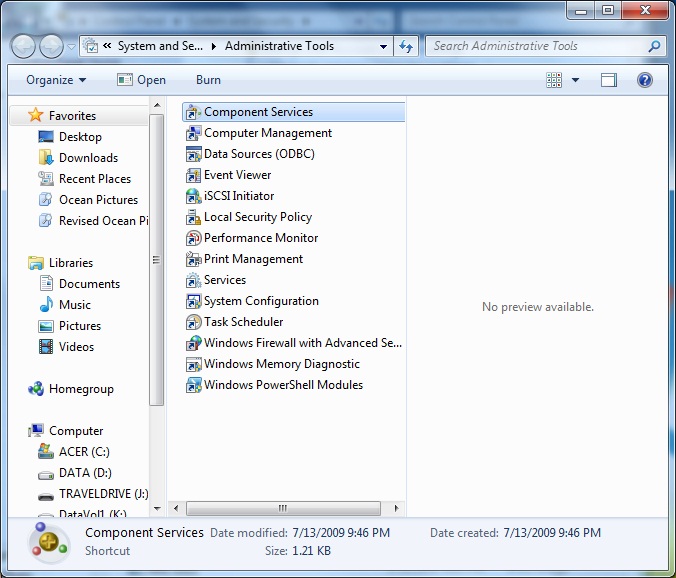
Task: Click the ACER (C:) drive icon
Action: [x=46, y=451]
